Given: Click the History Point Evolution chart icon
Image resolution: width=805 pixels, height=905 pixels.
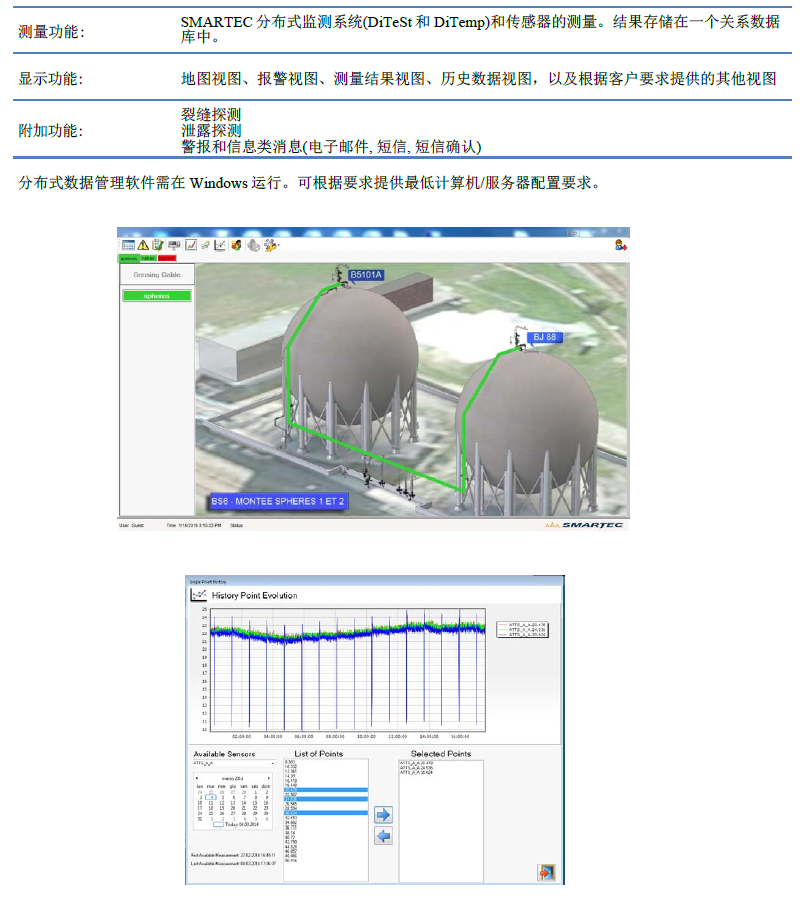Looking at the screenshot, I should [x=198, y=595].
